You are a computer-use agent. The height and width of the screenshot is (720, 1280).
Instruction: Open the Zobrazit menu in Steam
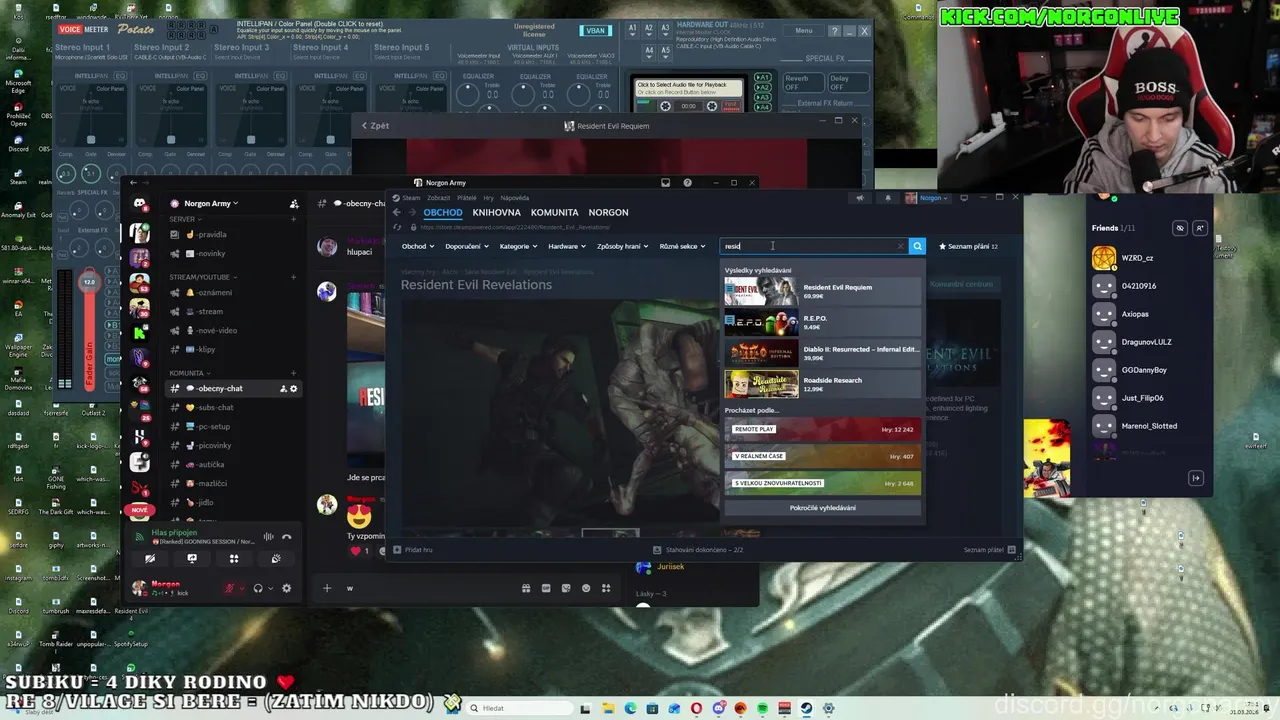coord(438,198)
